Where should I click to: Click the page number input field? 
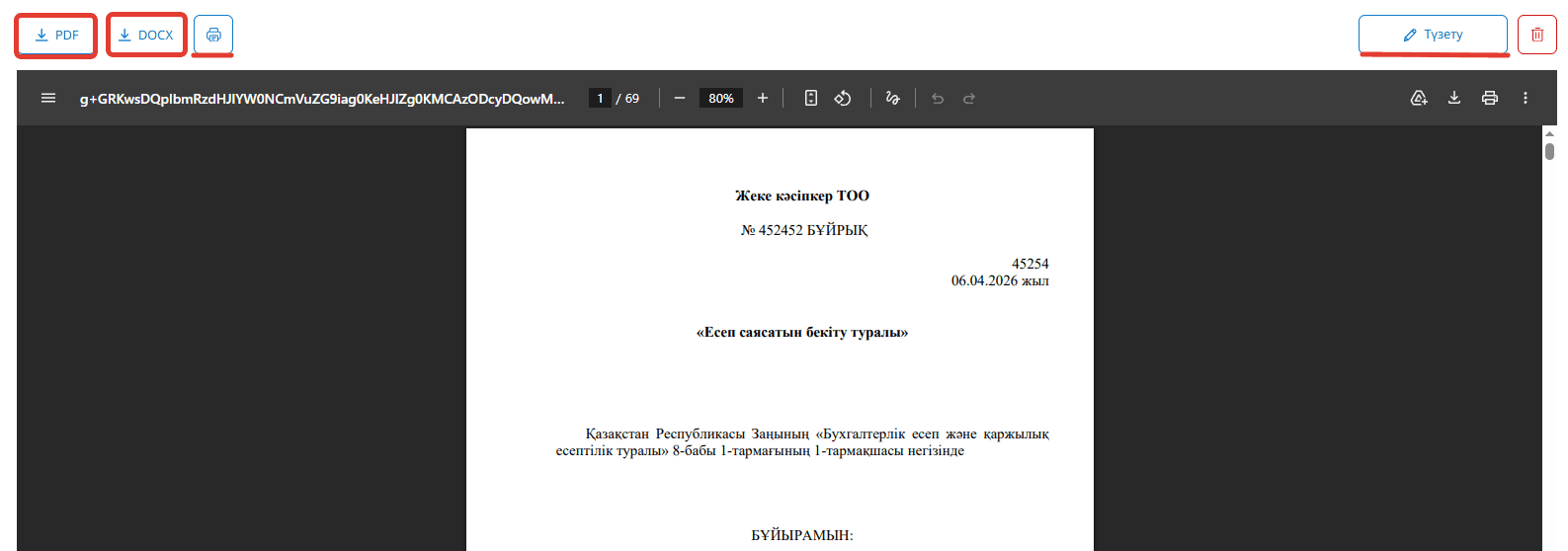[x=600, y=98]
